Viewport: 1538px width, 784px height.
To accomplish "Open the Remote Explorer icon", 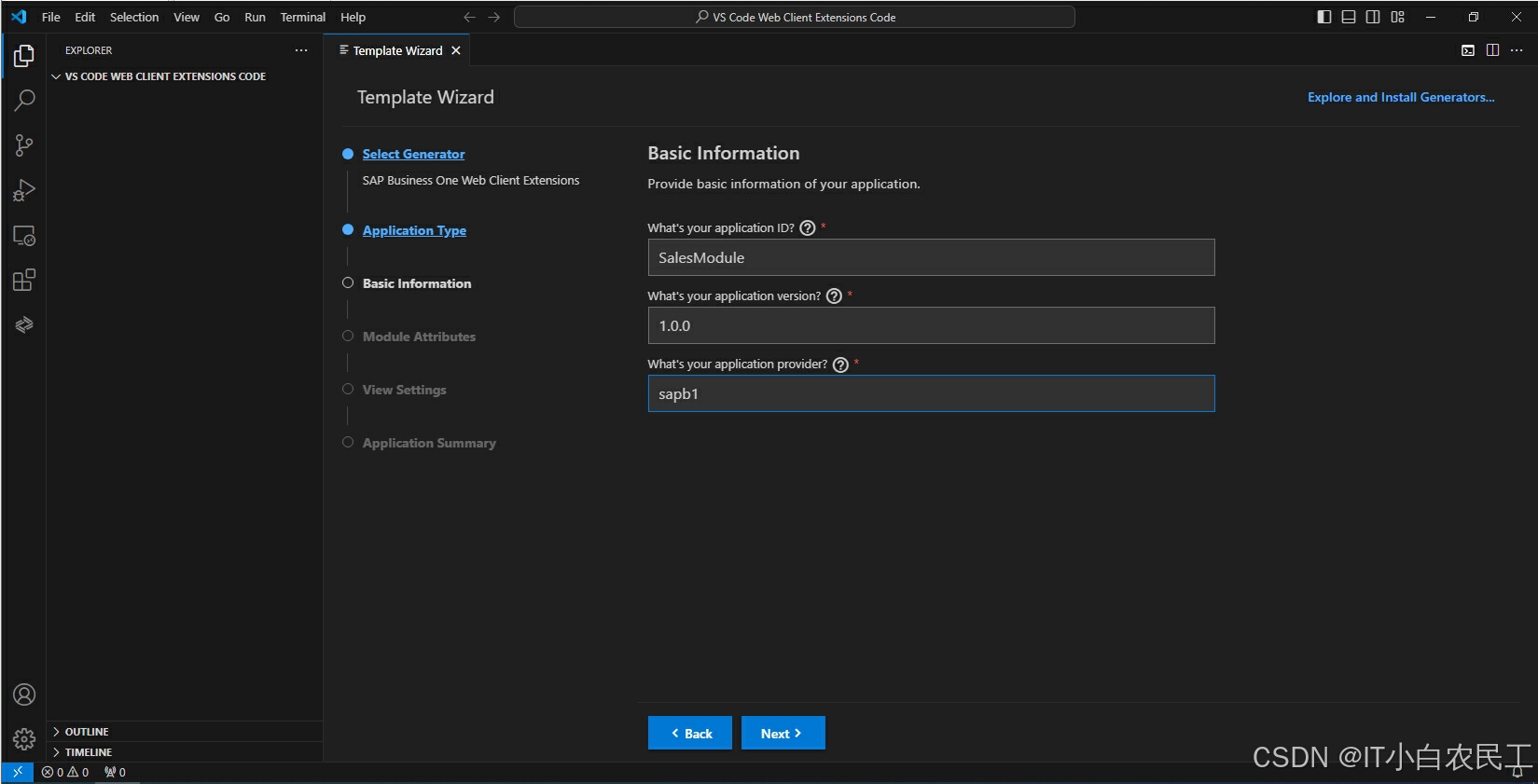I will click(24, 236).
